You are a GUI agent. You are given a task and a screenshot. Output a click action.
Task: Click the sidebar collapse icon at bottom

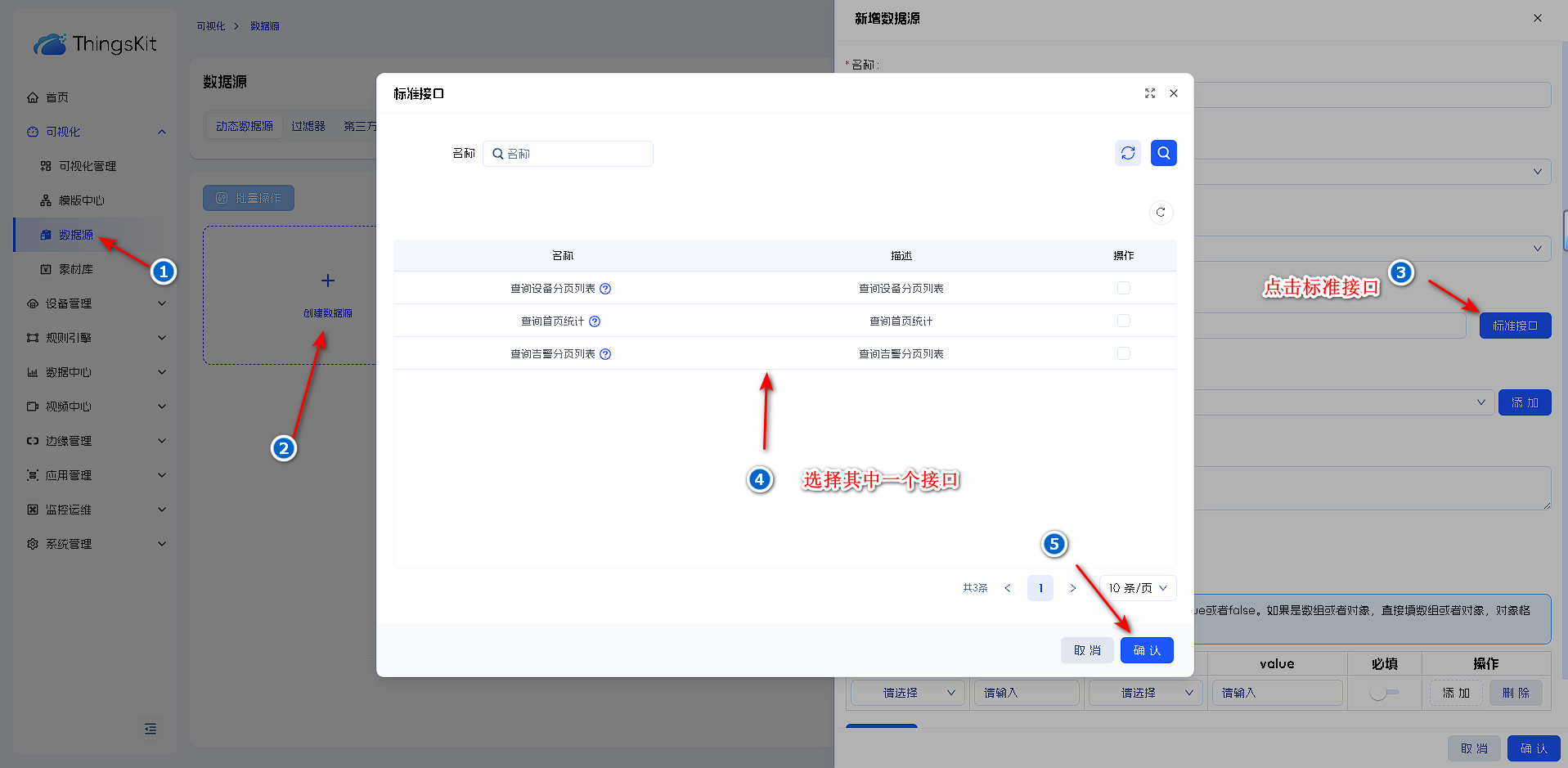point(151,729)
